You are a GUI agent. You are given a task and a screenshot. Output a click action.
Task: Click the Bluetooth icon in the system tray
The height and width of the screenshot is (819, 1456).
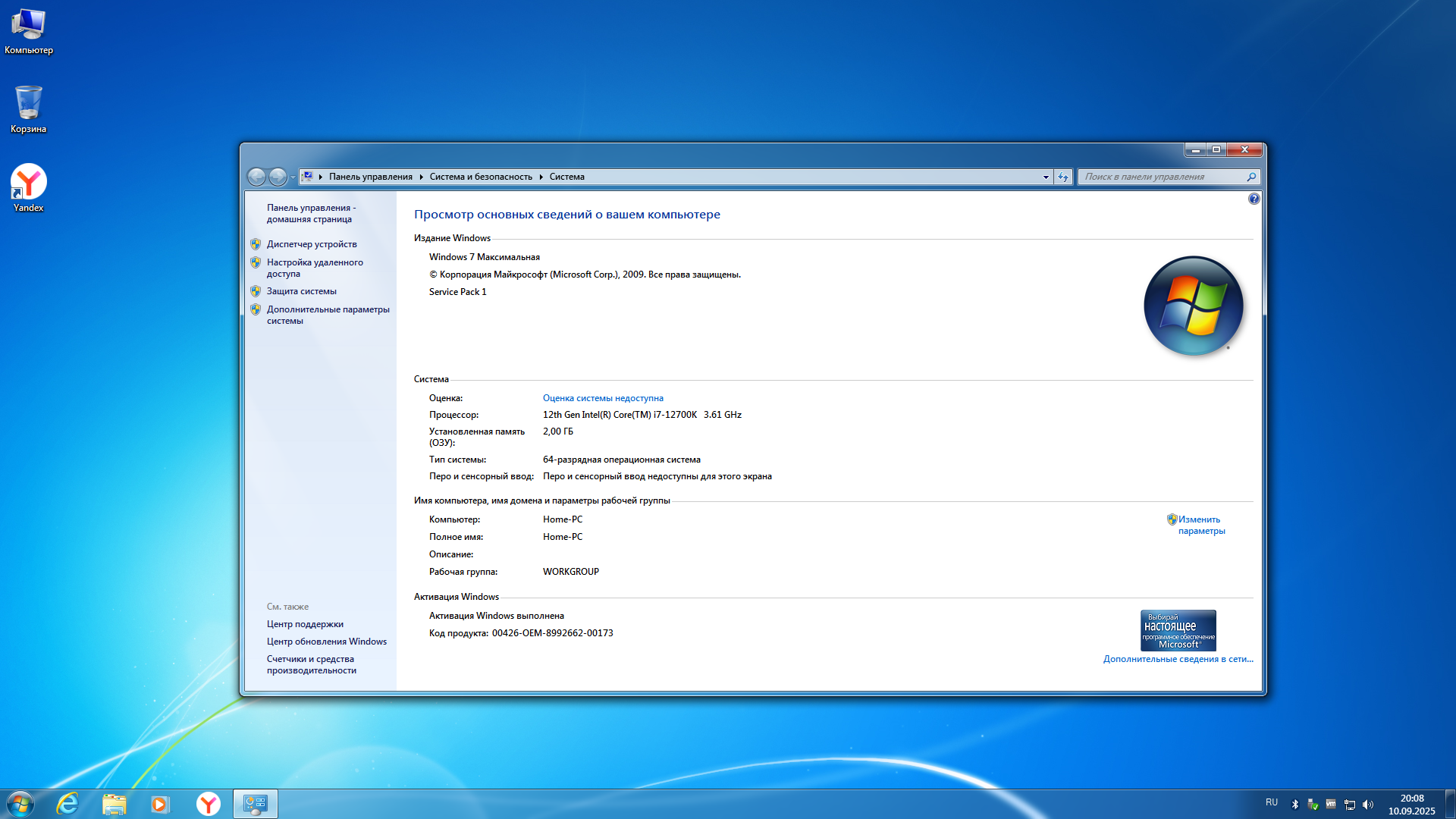pyautogui.click(x=1295, y=804)
